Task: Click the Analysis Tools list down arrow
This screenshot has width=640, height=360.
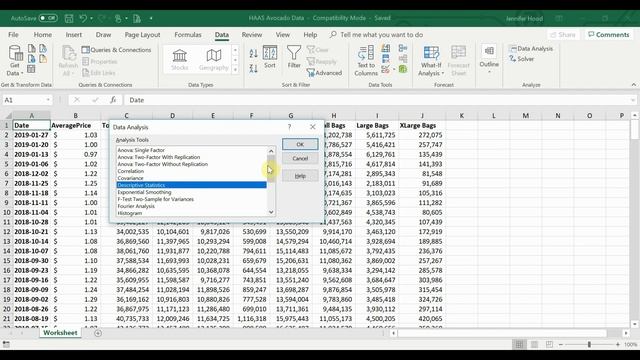Action: pyautogui.click(x=271, y=212)
